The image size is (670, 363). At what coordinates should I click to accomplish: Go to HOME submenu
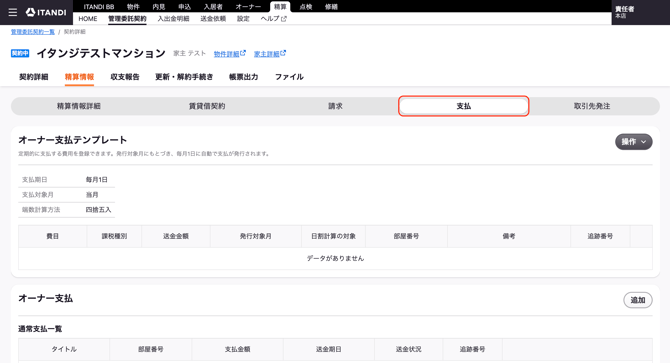click(x=88, y=19)
